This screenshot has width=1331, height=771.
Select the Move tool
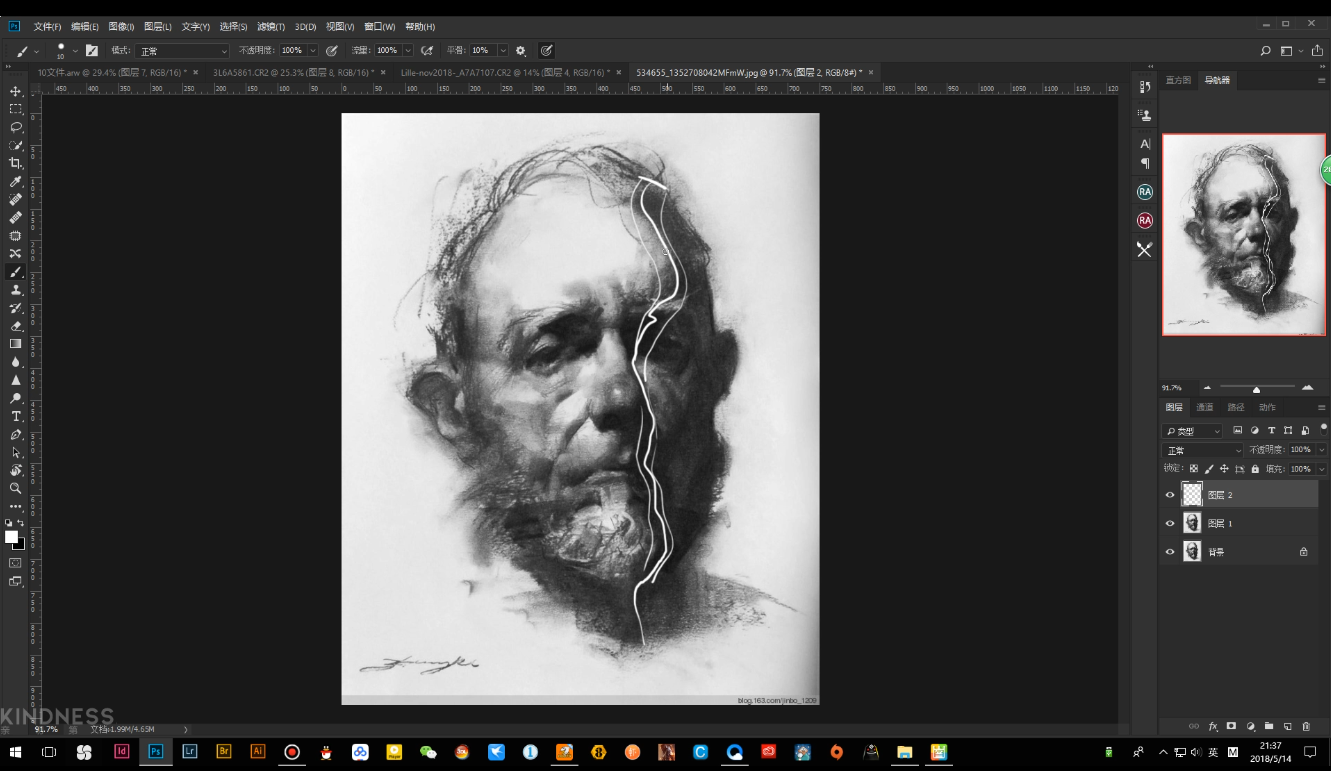tap(15, 91)
